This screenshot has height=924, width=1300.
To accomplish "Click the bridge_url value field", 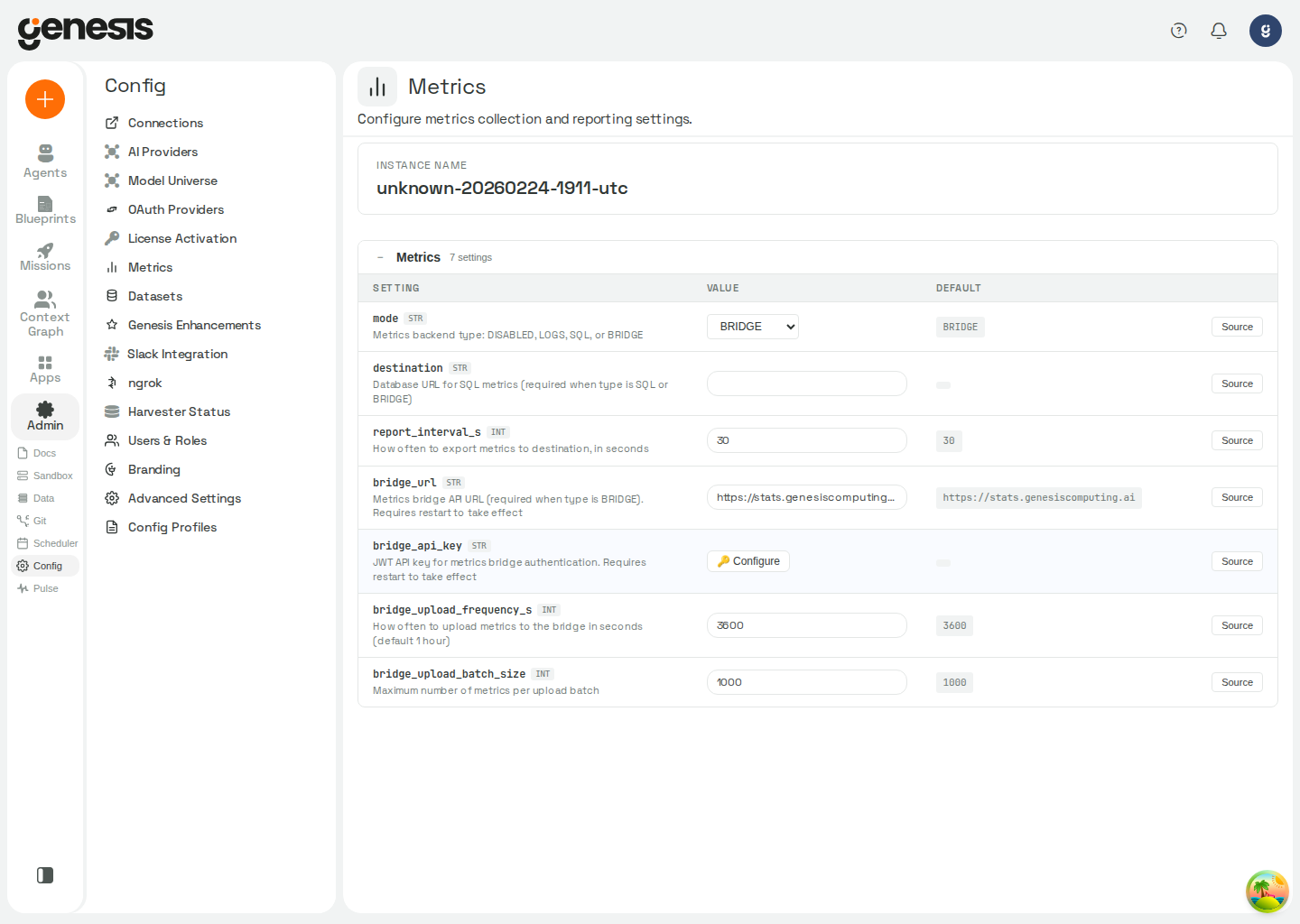I will coord(807,497).
